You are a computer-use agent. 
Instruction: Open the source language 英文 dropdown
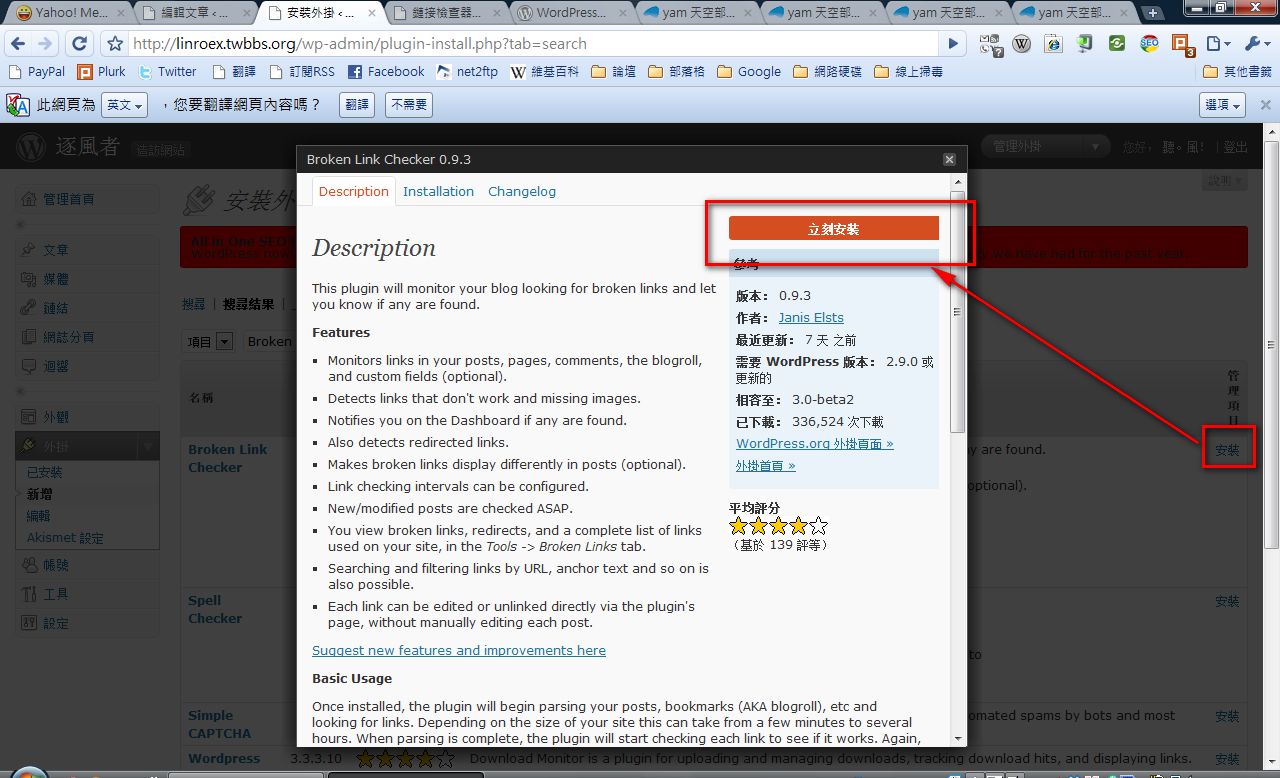point(125,105)
